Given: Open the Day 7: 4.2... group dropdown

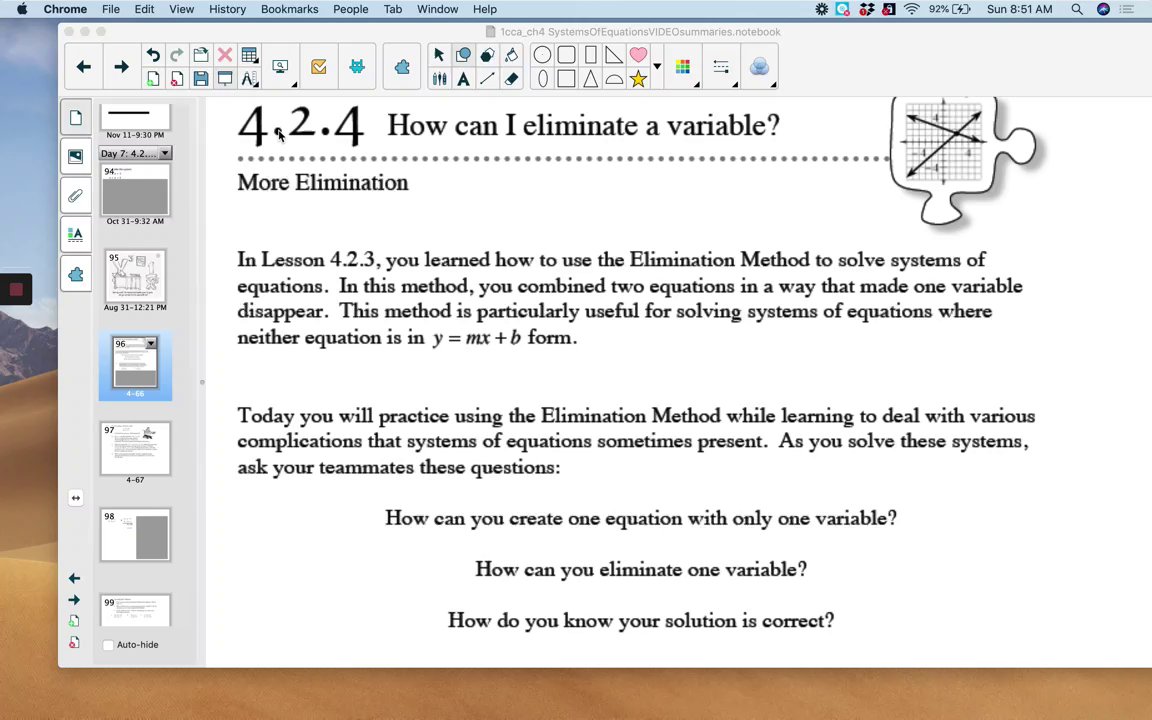Looking at the screenshot, I should (x=165, y=153).
